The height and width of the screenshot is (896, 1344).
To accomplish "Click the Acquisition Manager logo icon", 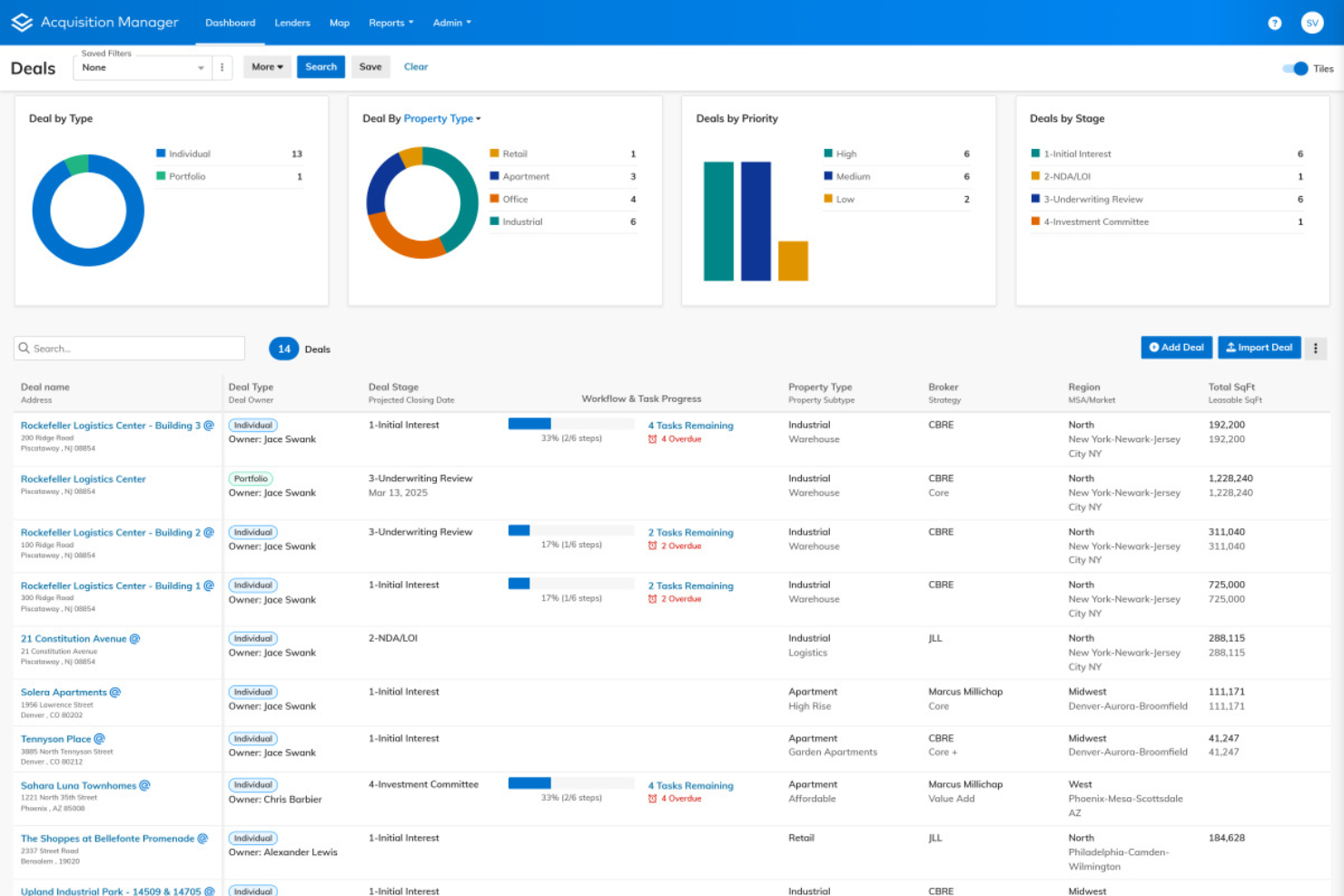I will tap(21, 23).
